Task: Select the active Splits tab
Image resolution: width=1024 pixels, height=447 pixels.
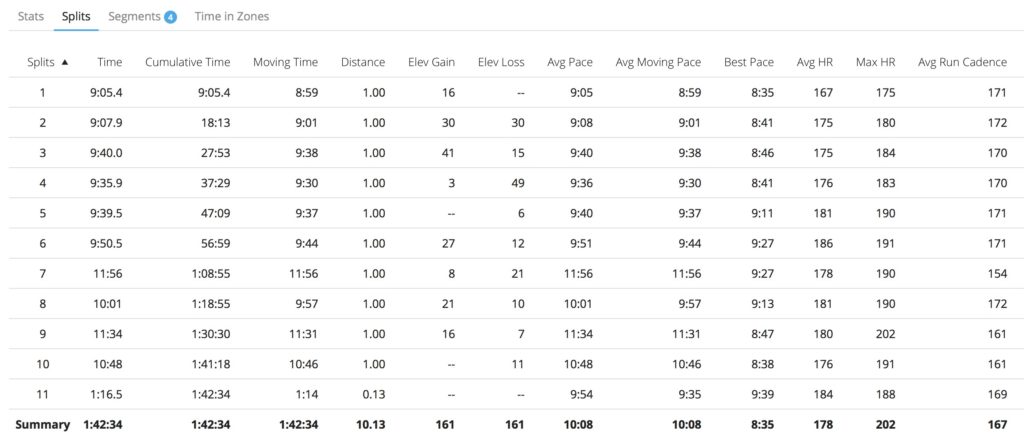Action: [x=75, y=16]
